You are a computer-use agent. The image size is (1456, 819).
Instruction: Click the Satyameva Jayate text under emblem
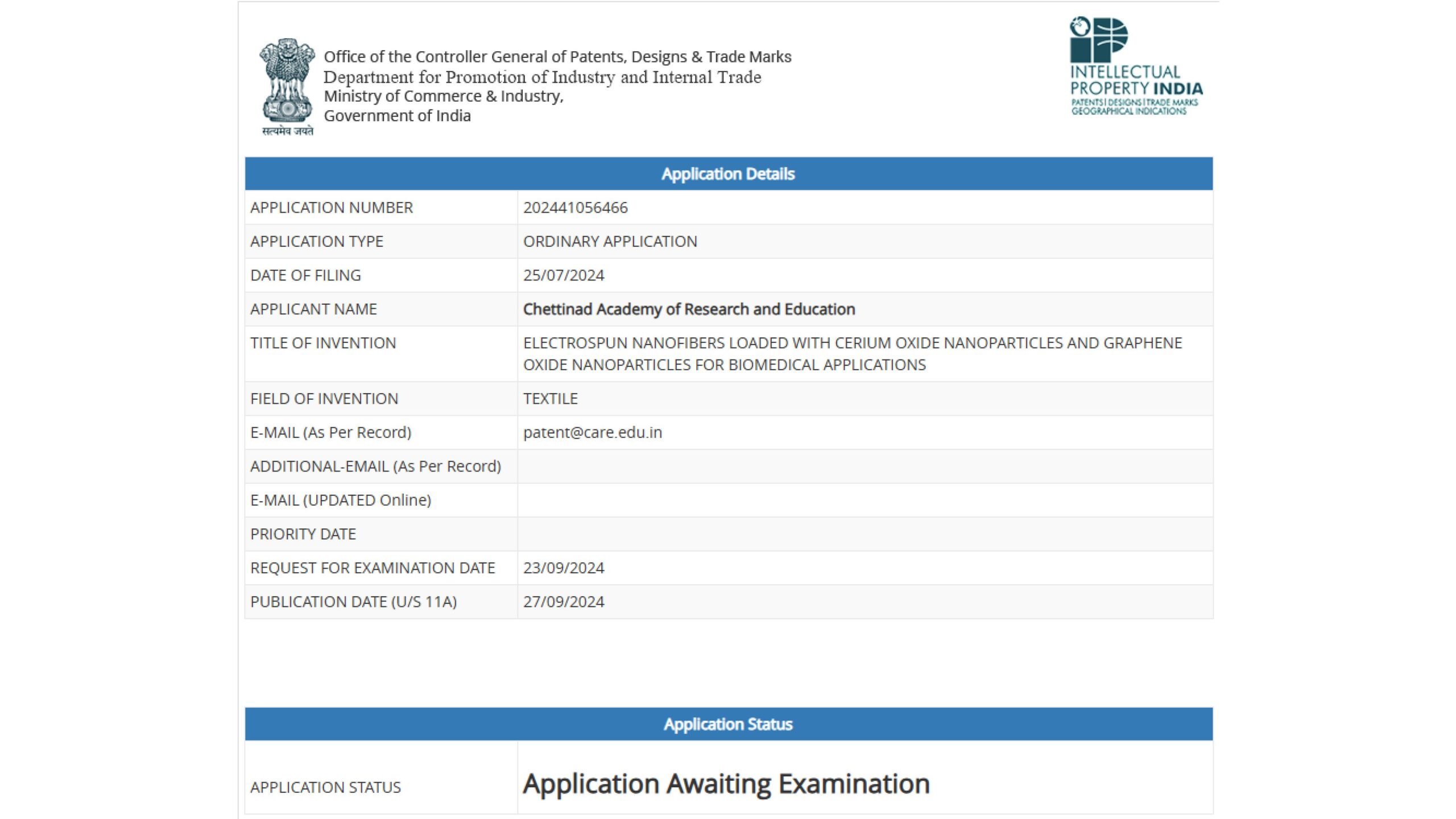(x=287, y=131)
